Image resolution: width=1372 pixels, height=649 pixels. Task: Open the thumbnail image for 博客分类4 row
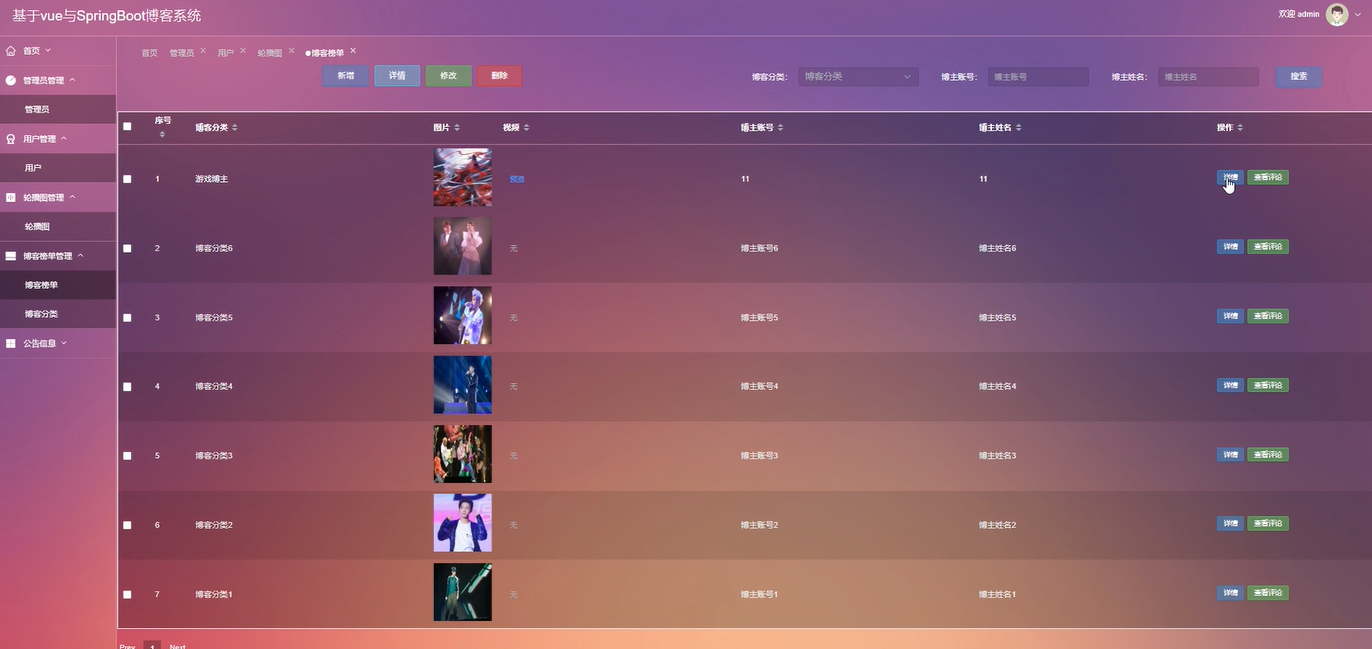pyautogui.click(x=462, y=385)
